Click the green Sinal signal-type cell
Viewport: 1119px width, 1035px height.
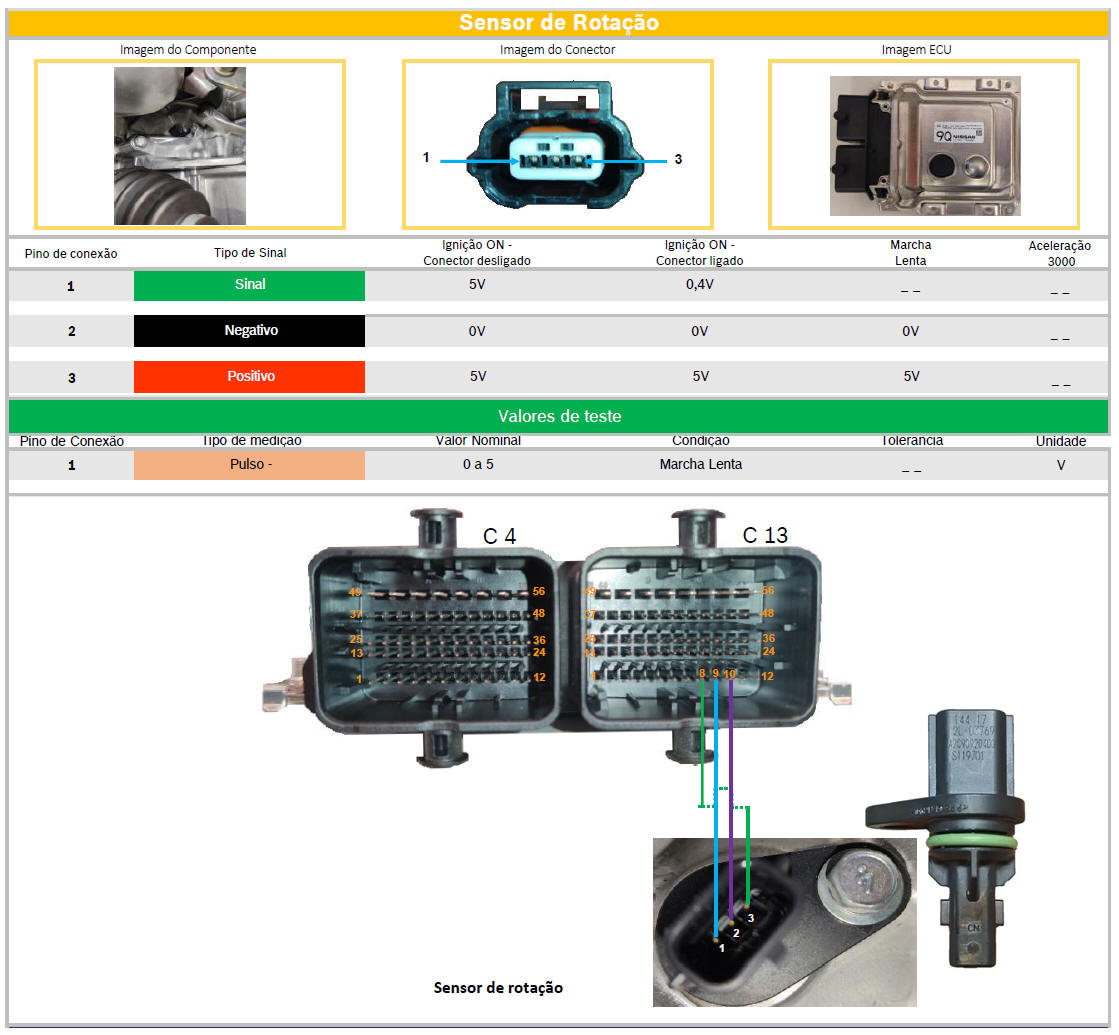click(249, 285)
